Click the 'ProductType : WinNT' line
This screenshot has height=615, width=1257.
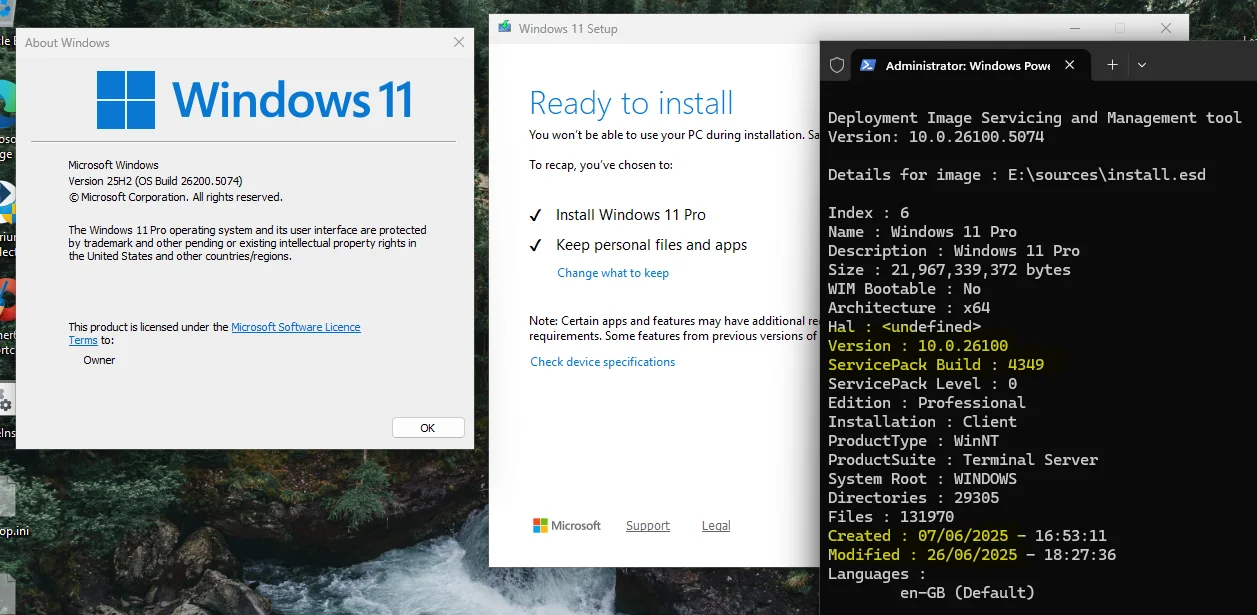pos(913,441)
